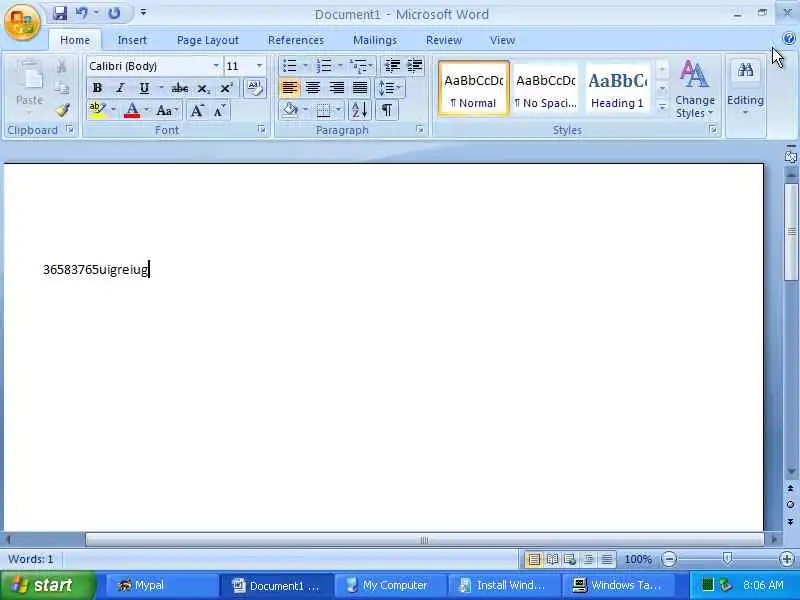Open the font name dropdown
The image size is (800, 600).
pos(216,66)
